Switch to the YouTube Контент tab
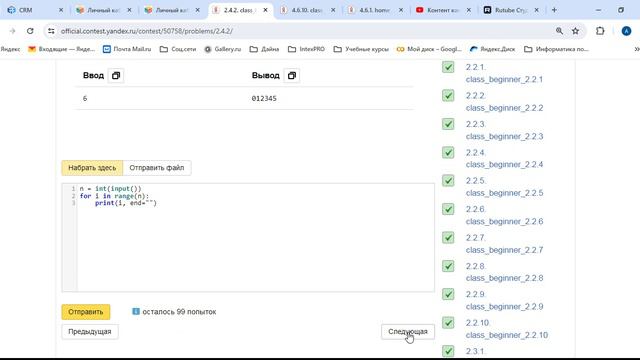Image resolution: width=640 pixels, height=360 pixels. coord(442,10)
